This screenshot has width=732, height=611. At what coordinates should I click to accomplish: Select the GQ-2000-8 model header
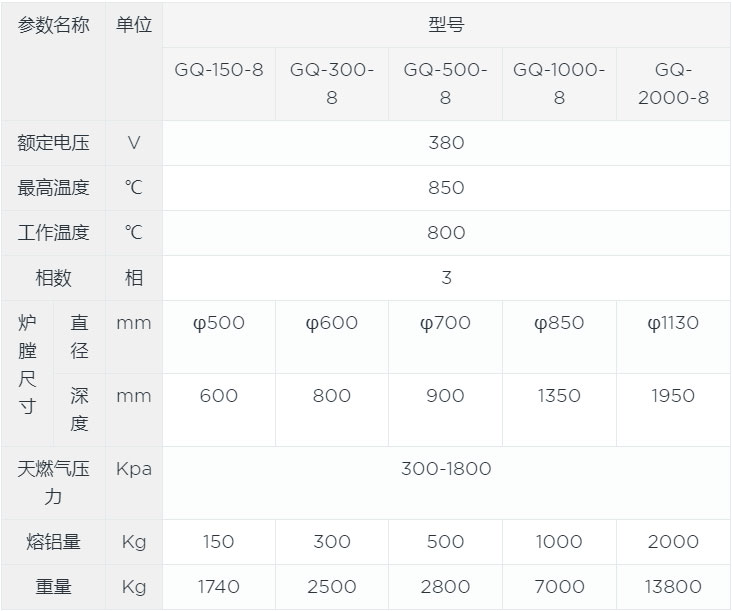(673, 83)
